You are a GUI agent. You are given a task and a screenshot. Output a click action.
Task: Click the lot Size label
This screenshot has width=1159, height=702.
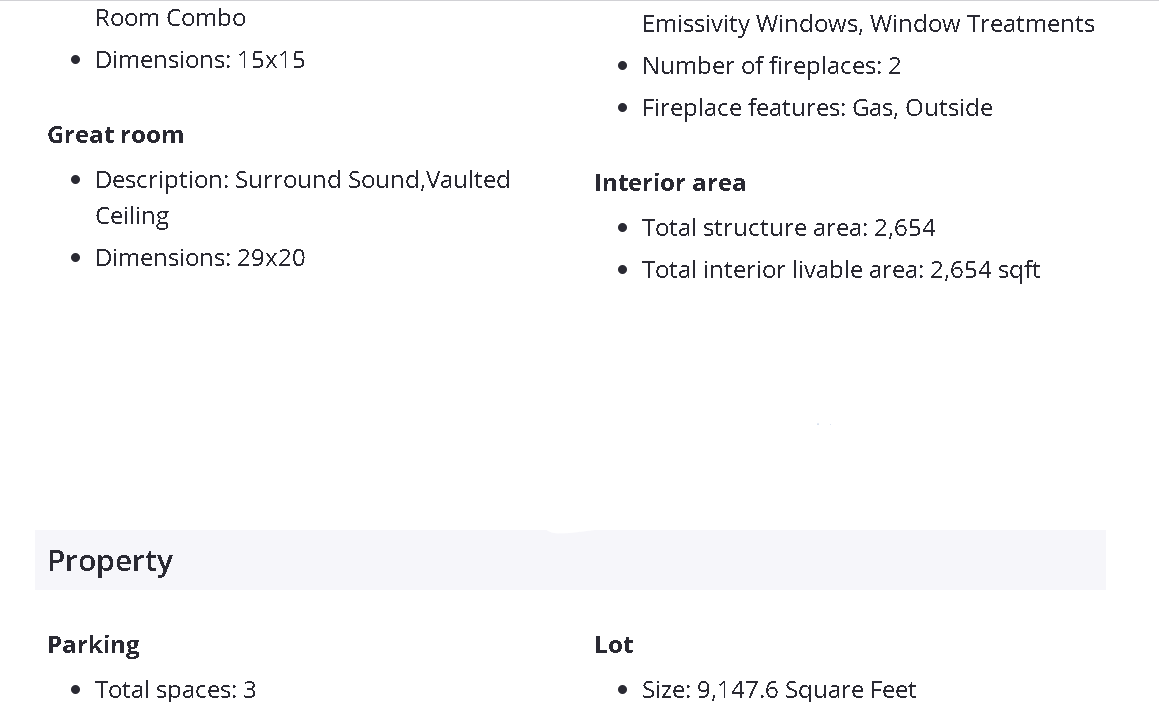tap(665, 690)
